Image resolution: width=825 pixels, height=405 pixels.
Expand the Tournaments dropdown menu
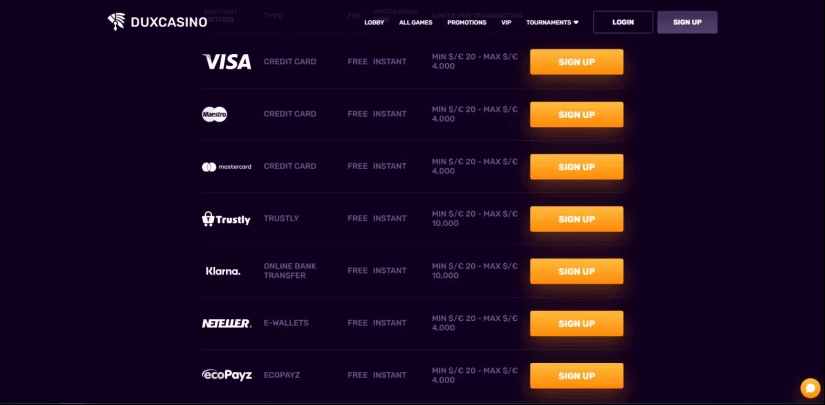click(x=552, y=23)
